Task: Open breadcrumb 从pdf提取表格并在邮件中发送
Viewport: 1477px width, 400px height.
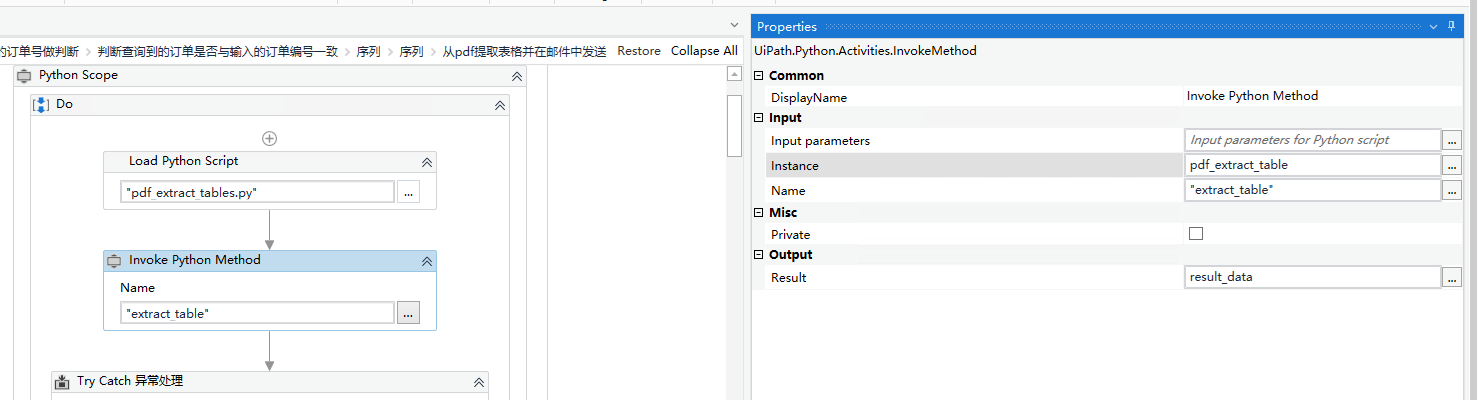Action: [x=524, y=51]
